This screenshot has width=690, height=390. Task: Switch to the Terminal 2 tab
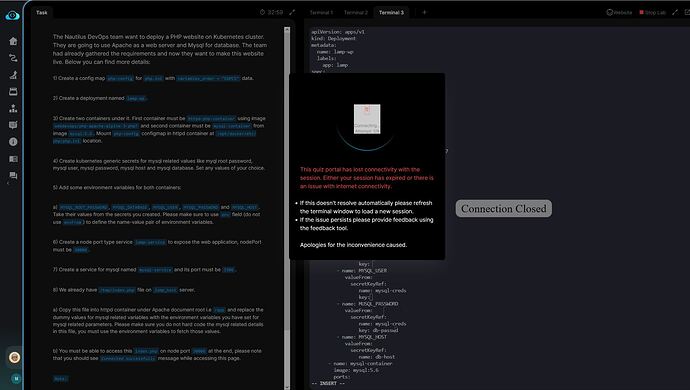coord(356,12)
